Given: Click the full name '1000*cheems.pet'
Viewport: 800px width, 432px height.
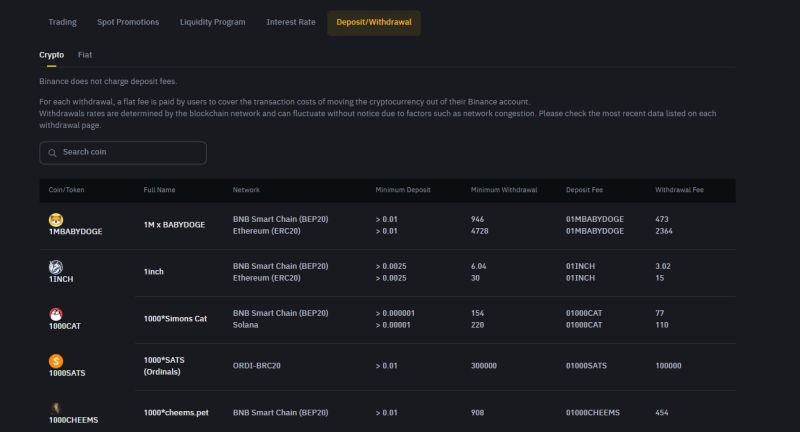Looking at the screenshot, I should 176,413.
